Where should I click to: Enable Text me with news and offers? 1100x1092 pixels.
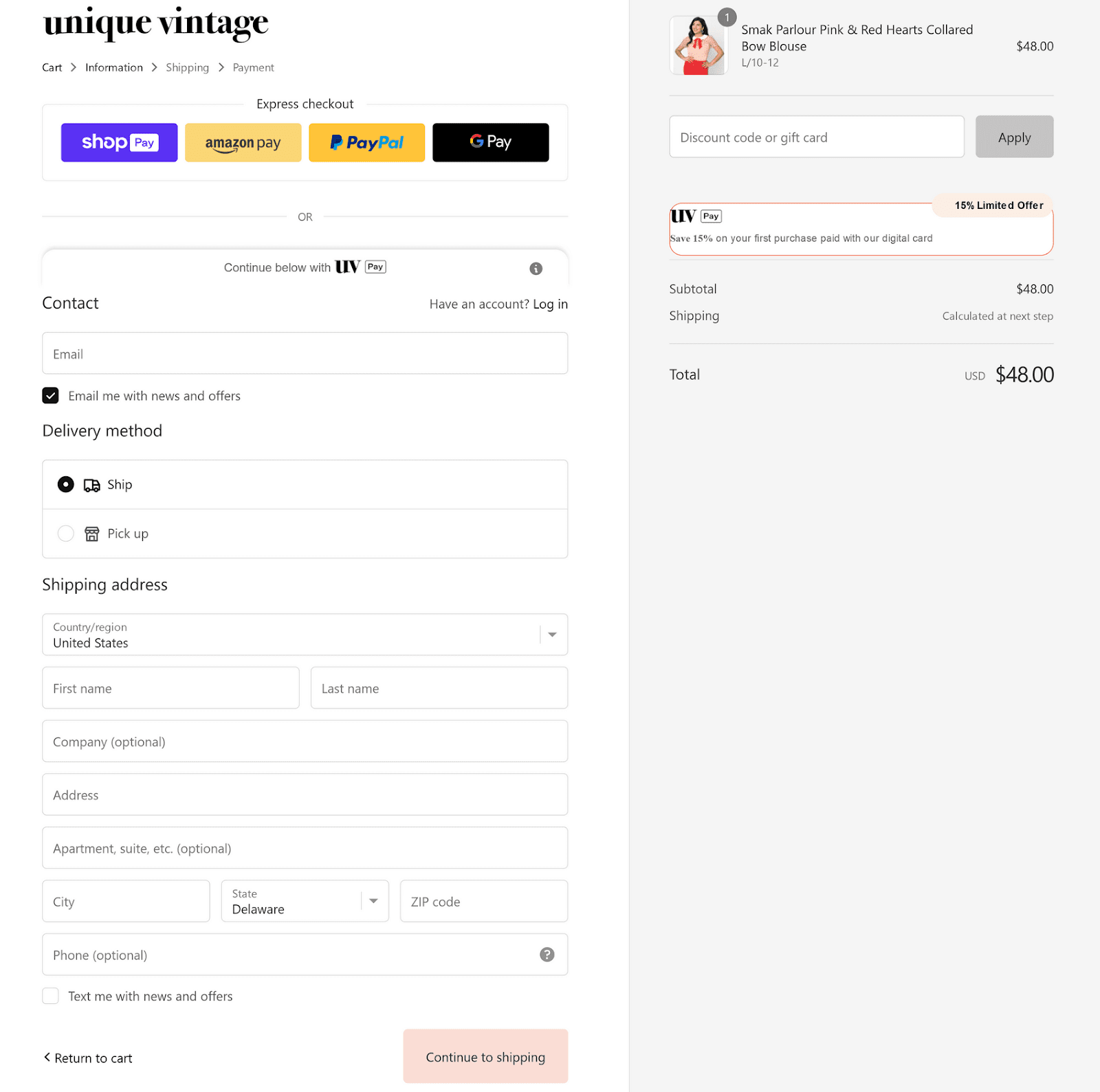click(50, 995)
